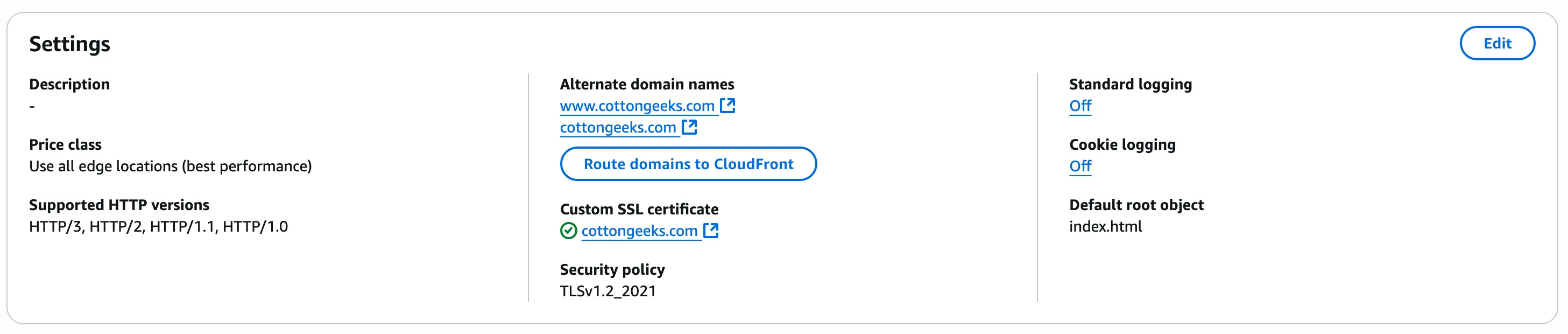This screenshot has height=334, width=1568.
Task: Toggle Cookie logging Off link
Action: pos(1080,165)
